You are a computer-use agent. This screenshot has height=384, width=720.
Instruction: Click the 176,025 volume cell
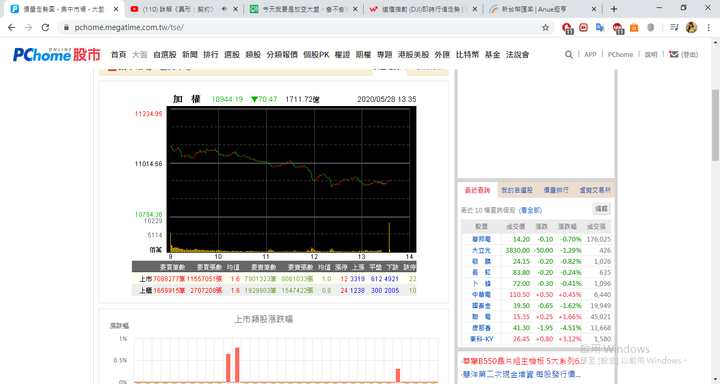599,239
